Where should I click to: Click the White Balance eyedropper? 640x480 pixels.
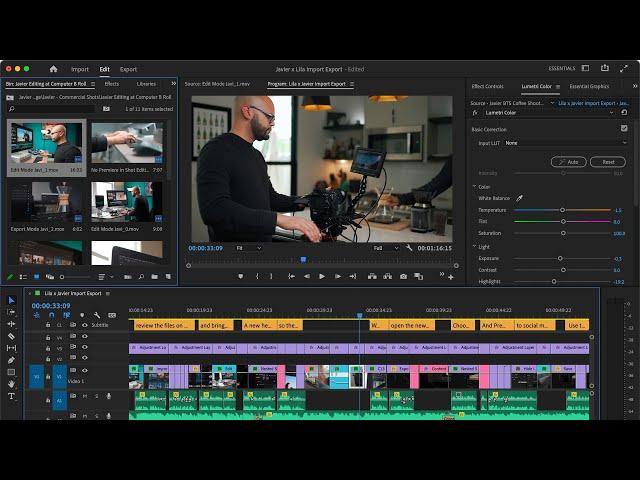(x=519, y=198)
